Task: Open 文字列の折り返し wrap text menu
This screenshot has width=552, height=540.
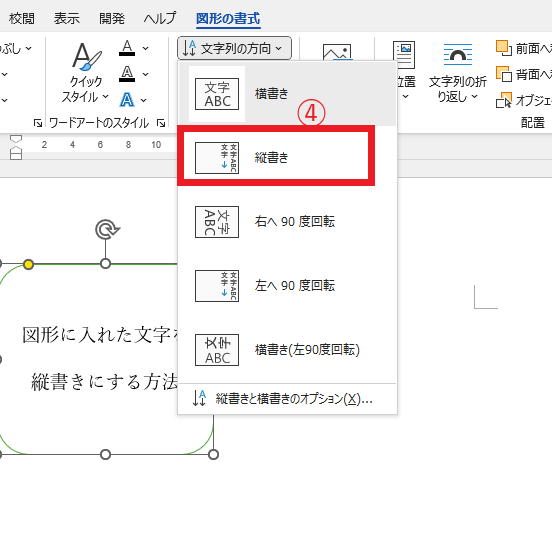Action: (457, 72)
